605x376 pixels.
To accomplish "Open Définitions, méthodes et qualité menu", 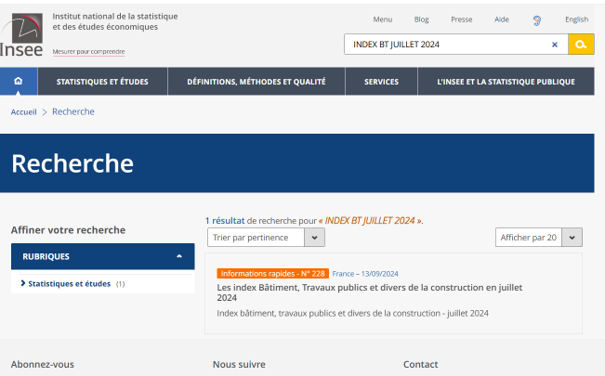I will pos(256,81).
